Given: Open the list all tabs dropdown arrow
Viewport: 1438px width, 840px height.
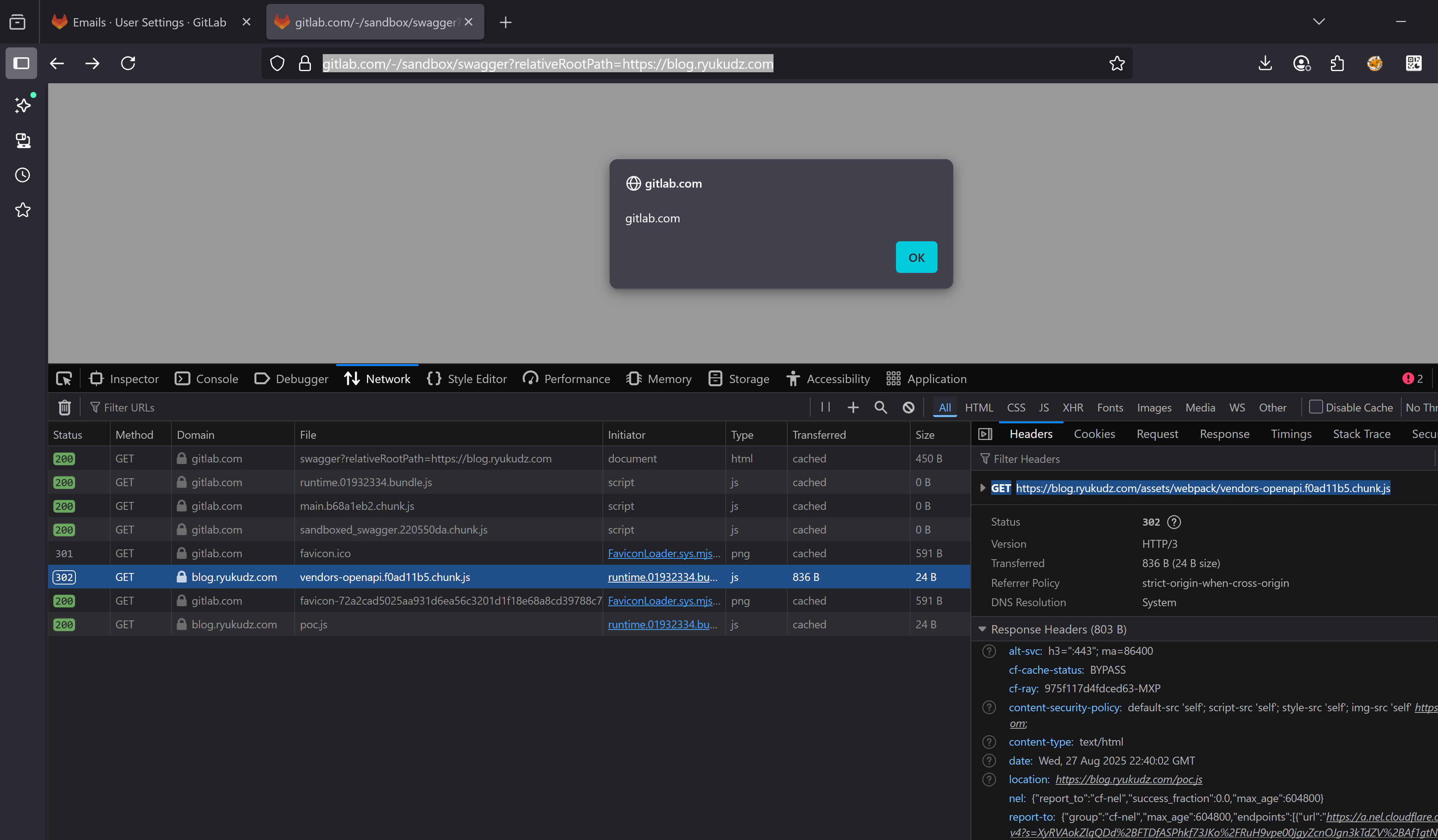Looking at the screenshot, I should pos(1319,22).
